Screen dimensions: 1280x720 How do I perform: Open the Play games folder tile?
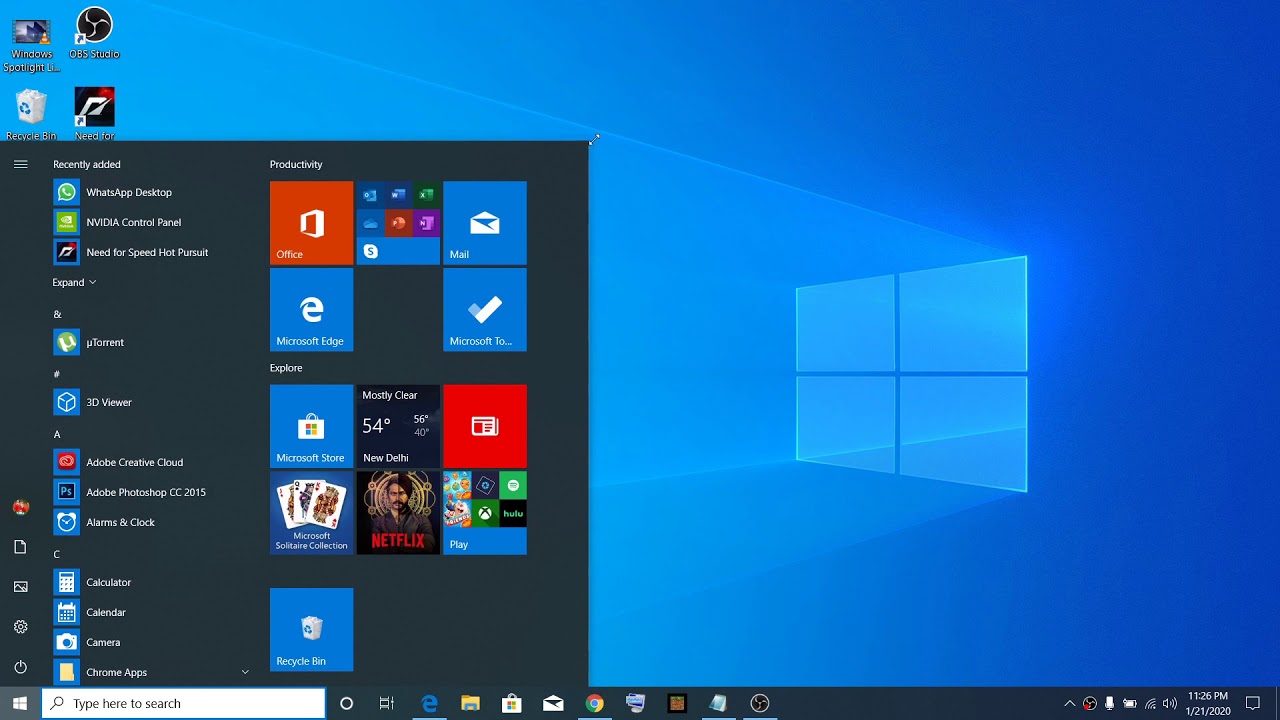point(485,513)
